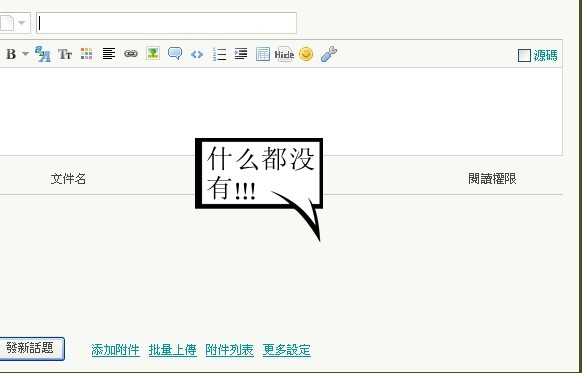This screenshot has width=582, height=373.
Task: Open the font family picker icon
Action: point(43,54)
